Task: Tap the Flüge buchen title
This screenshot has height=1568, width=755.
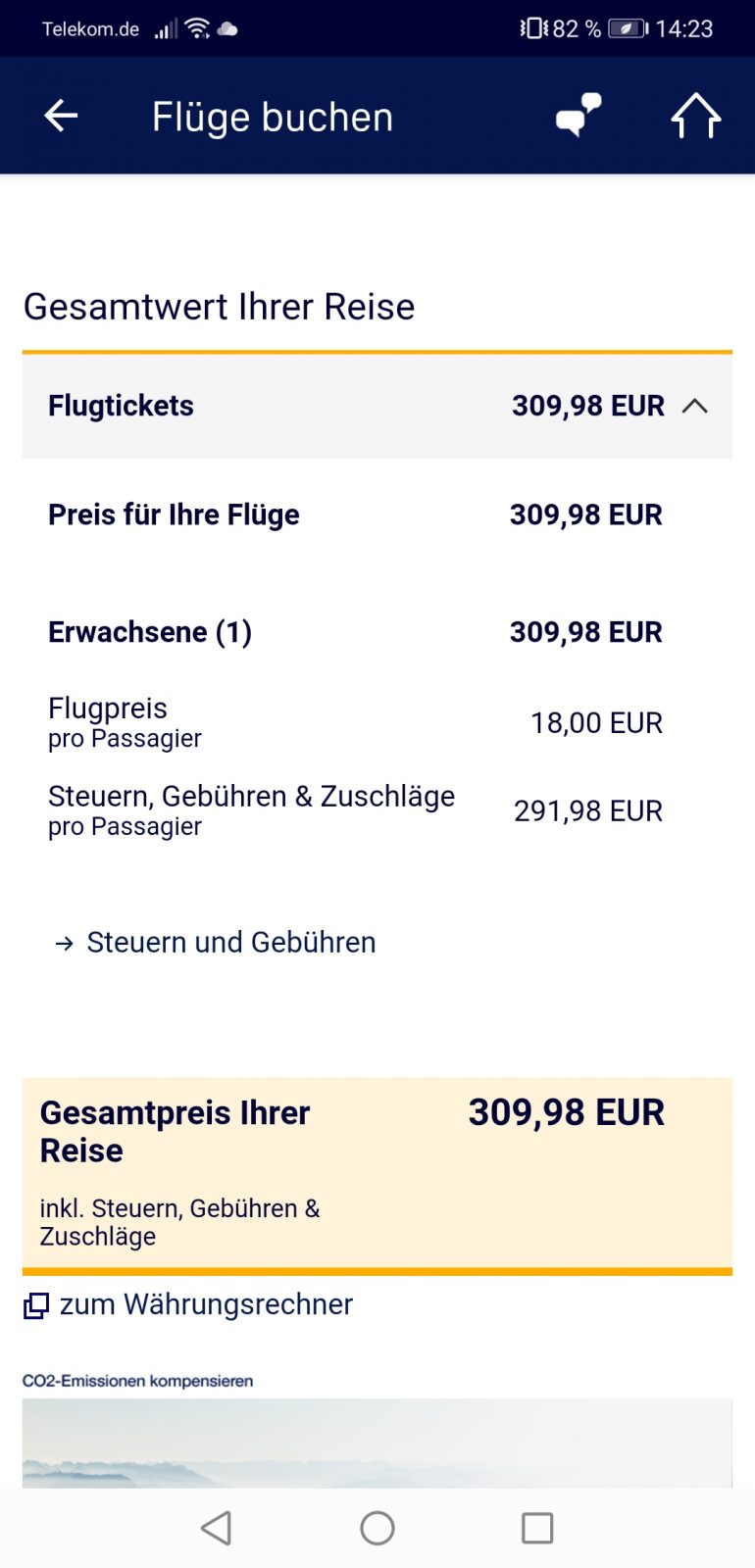Action: 273,118
